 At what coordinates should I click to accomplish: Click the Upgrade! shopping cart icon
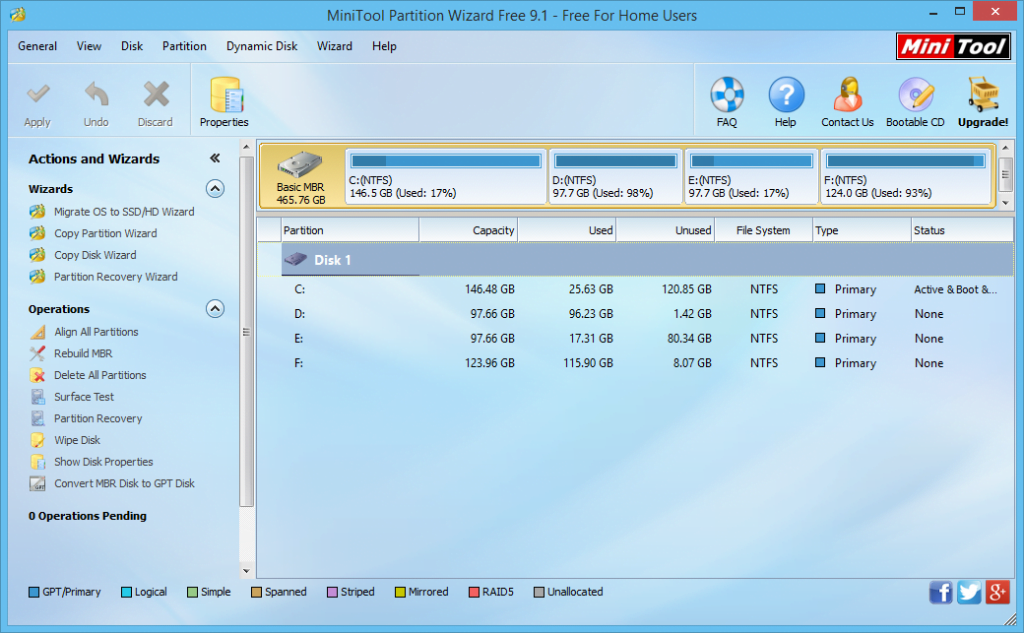983,95
